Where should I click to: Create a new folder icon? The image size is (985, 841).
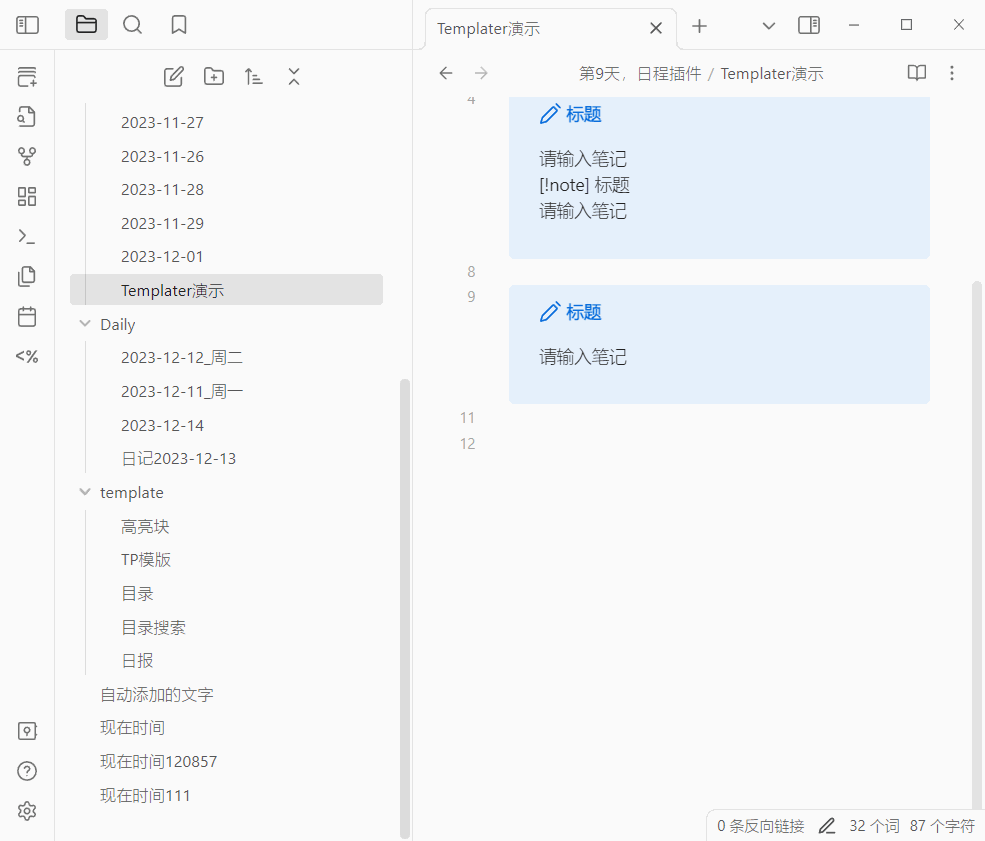[x=214, y=76]
